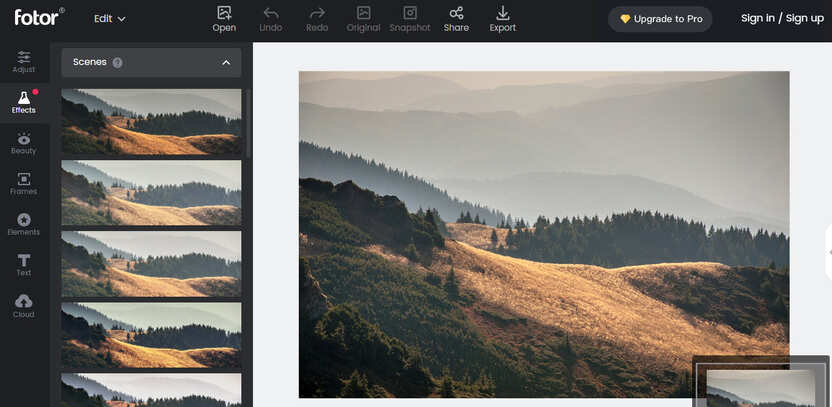Apply the fourth Scenes effect thumbnail

151,335
